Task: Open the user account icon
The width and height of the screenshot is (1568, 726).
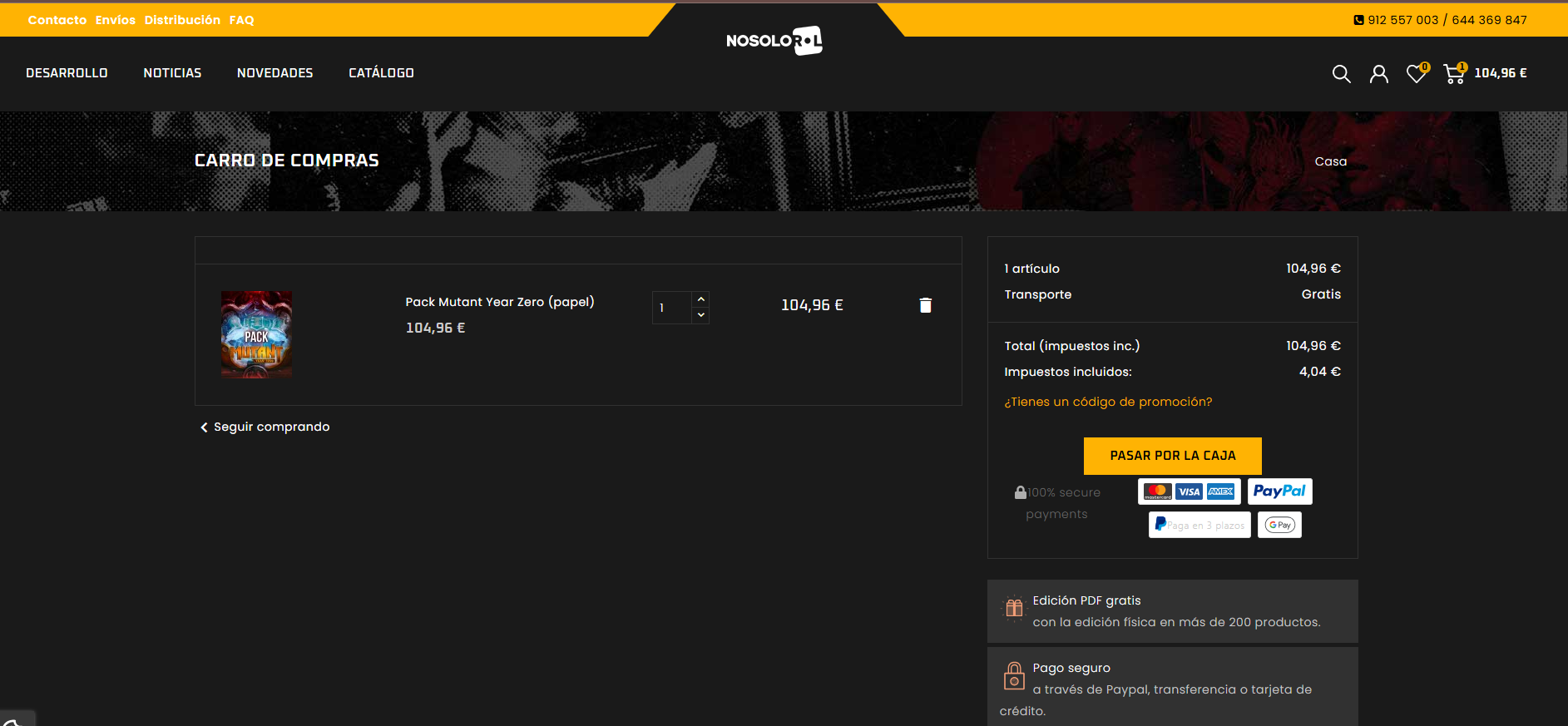Action: tap(1379, 74)
